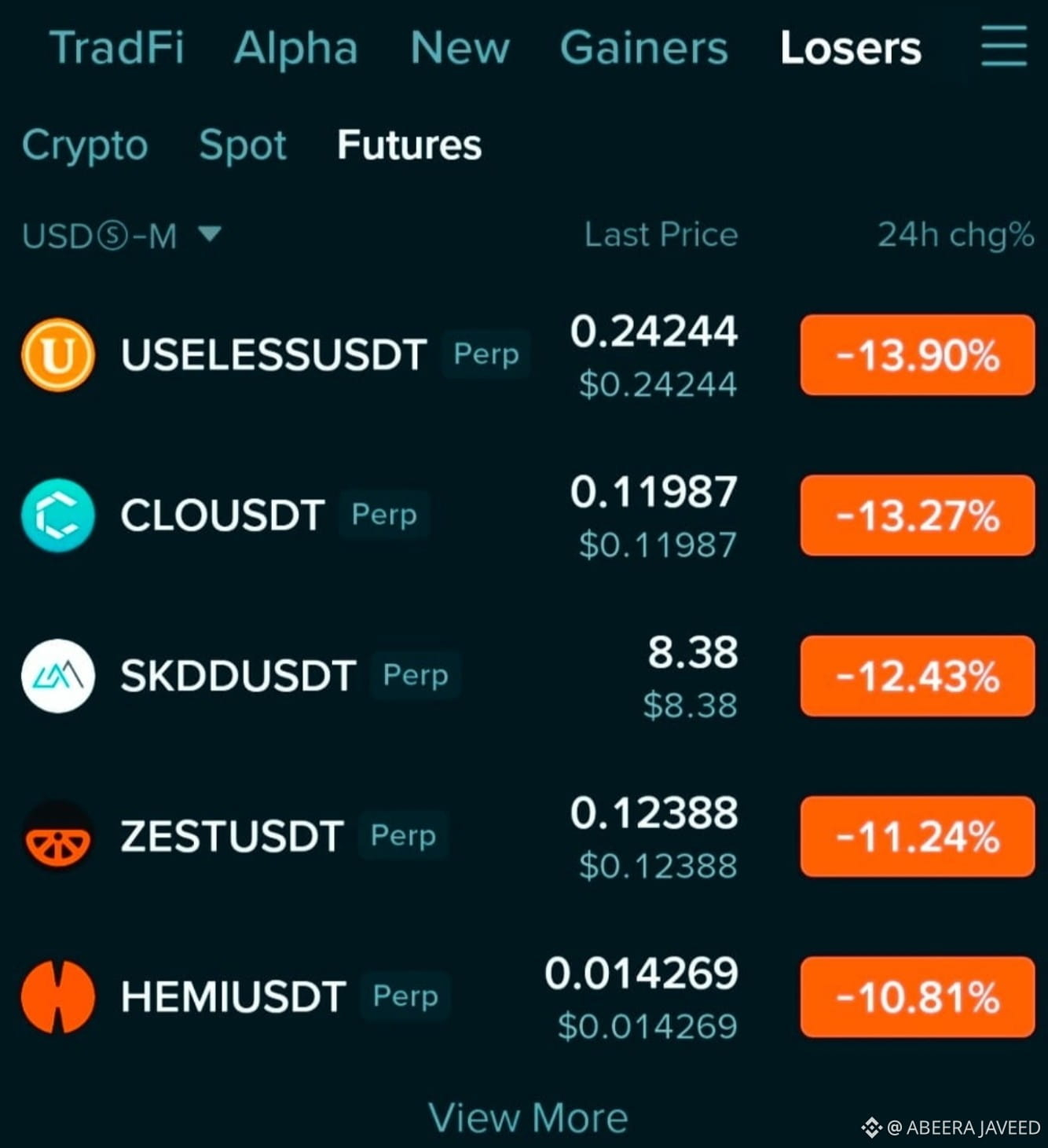
Task: Open the HEMIUSDT Perp row name
Action: 233,996
